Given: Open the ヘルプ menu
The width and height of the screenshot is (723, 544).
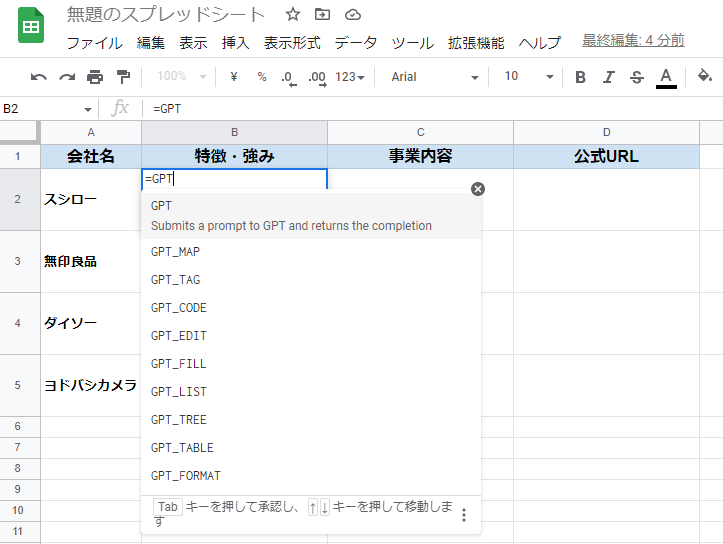Looking at the screenshot, I should tap(540, 42).
